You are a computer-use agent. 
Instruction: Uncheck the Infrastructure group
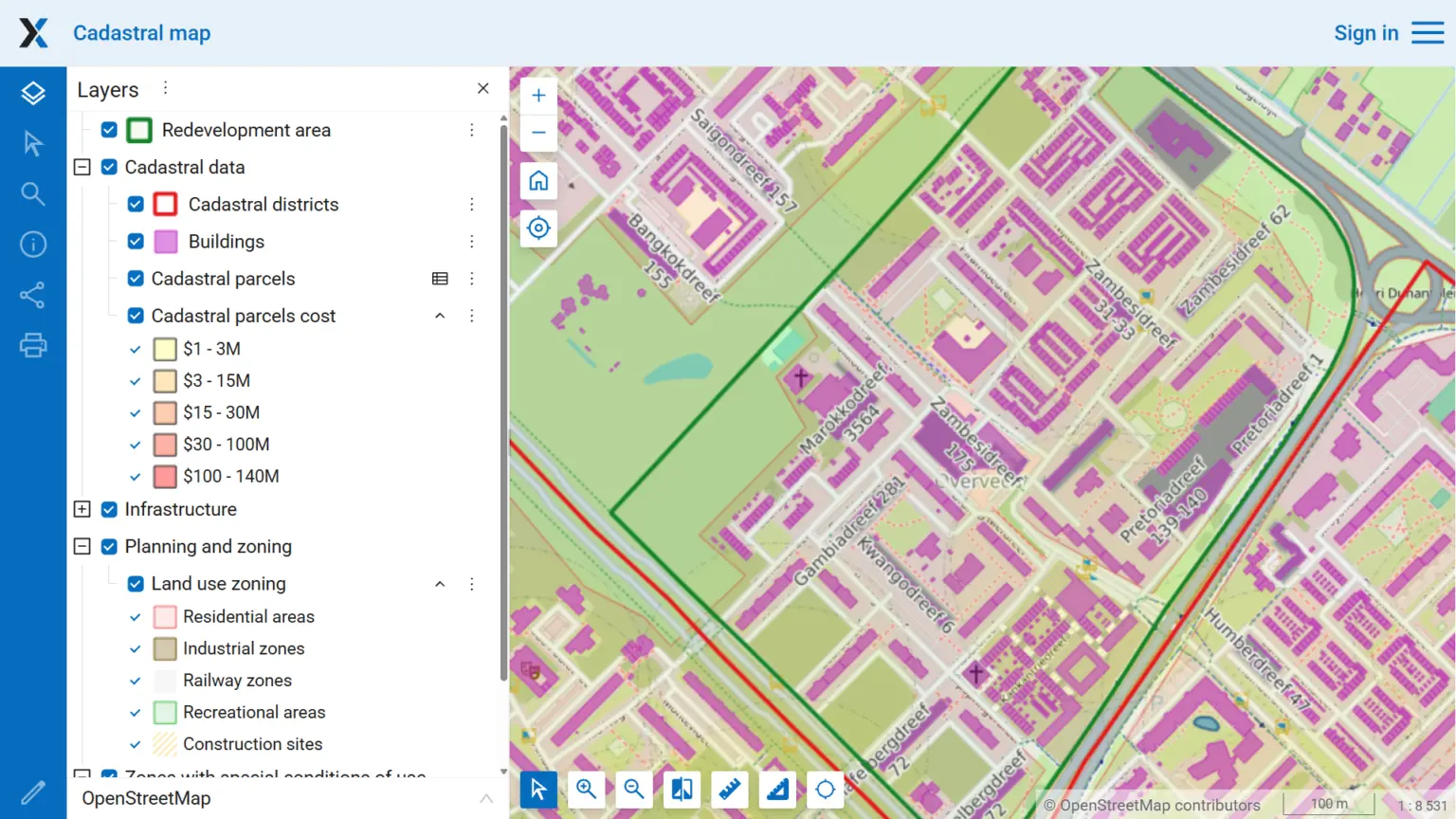(109, 509)
